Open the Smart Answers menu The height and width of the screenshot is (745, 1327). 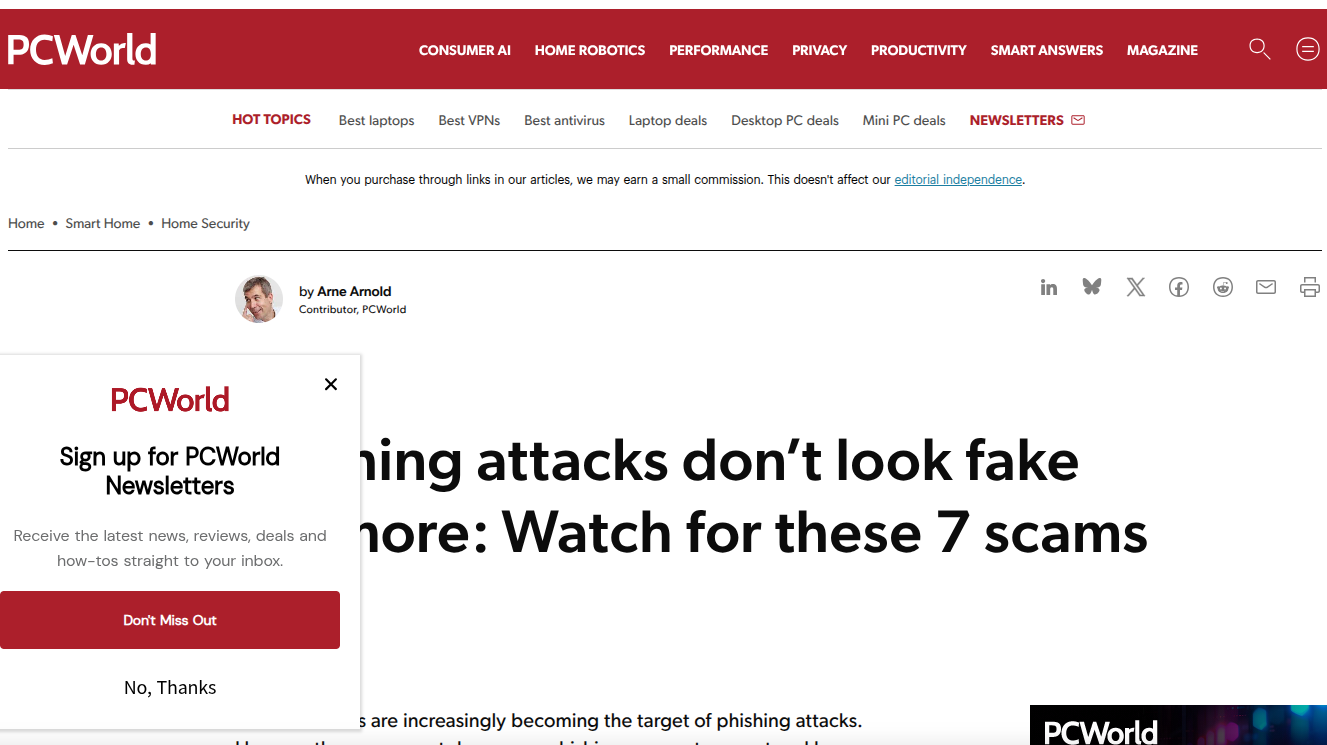click(x=1047, y=50)
